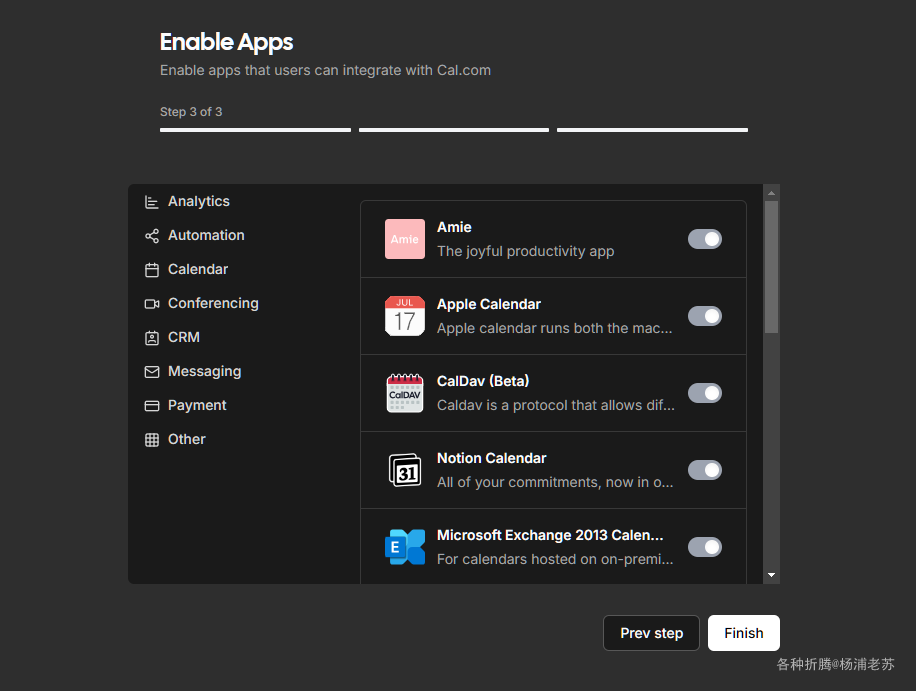Click the Apple Calendar JUL 17 icon
The image size is (916, 691).
click(405, 316)
